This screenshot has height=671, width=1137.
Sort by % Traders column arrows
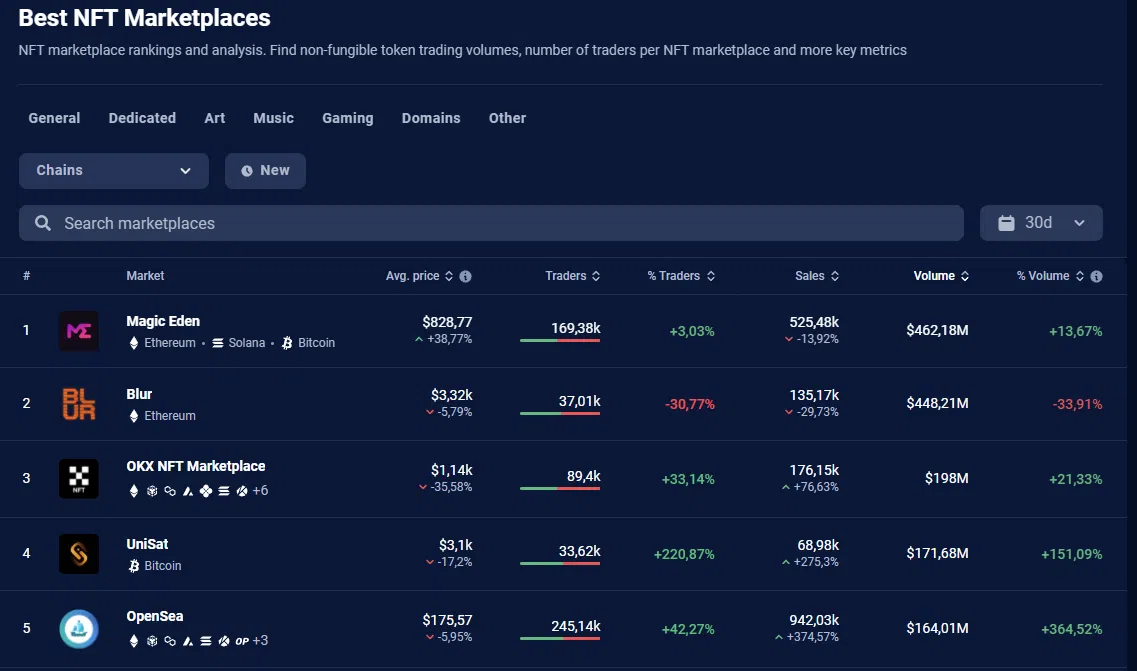point(711,276)
